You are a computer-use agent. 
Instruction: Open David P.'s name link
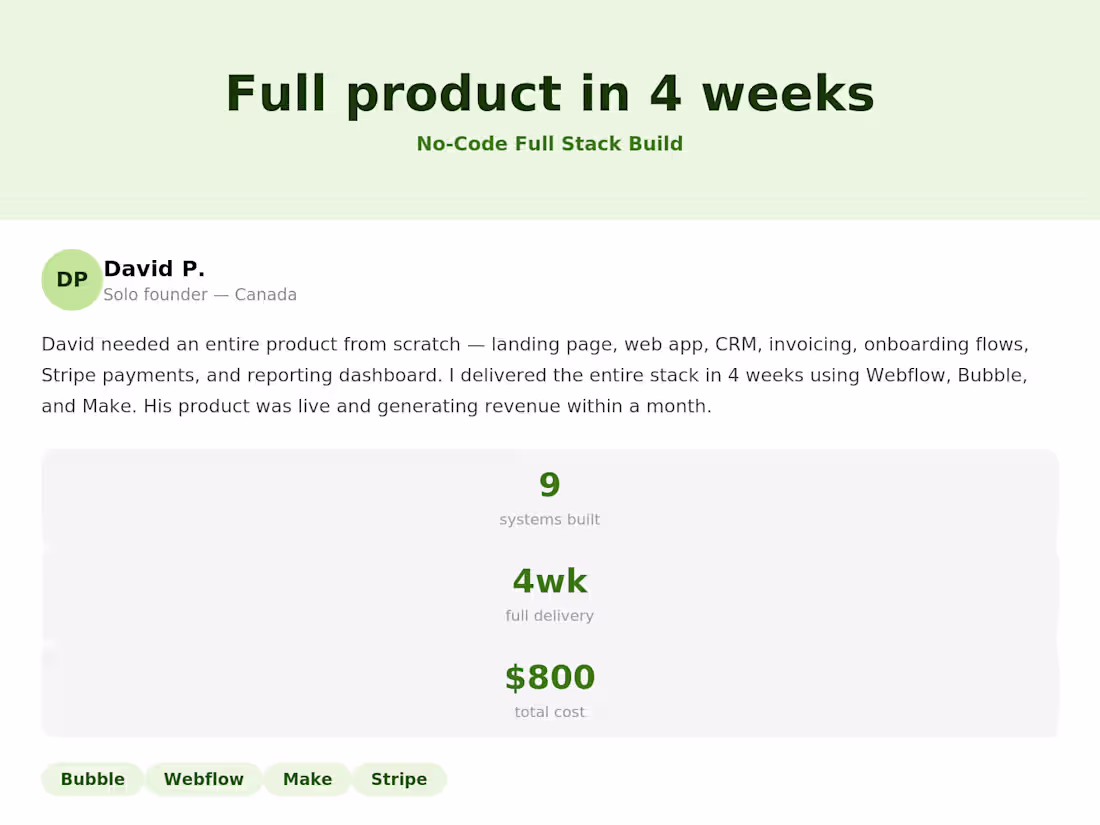[154, 268]
